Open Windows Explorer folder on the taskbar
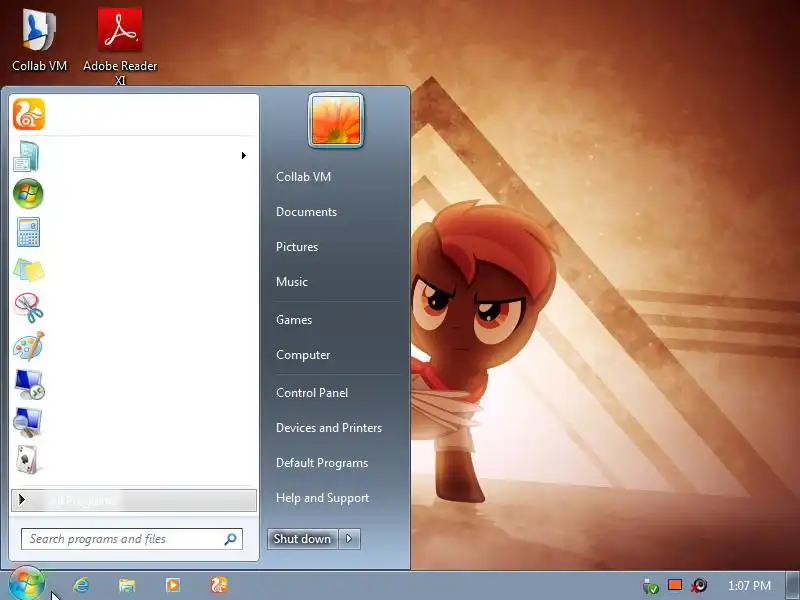This screenshot has height=600, width=800. point(127,585)
